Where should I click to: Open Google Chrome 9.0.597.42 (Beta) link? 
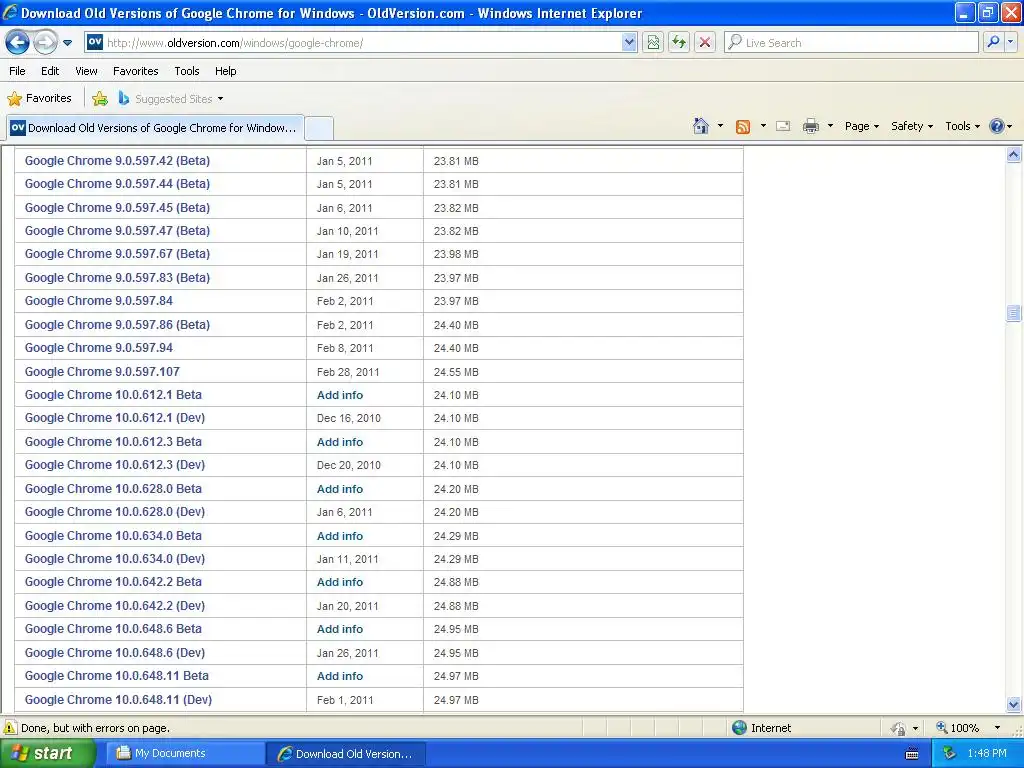click(x=118, y=161)
